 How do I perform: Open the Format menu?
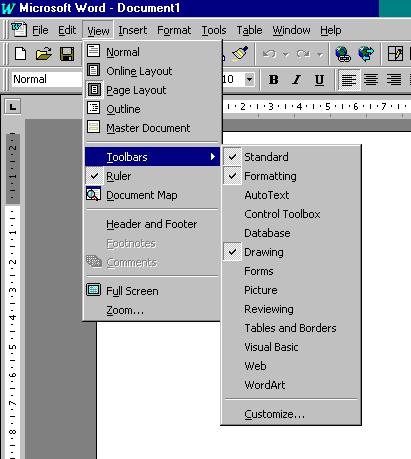coord(174,30)
